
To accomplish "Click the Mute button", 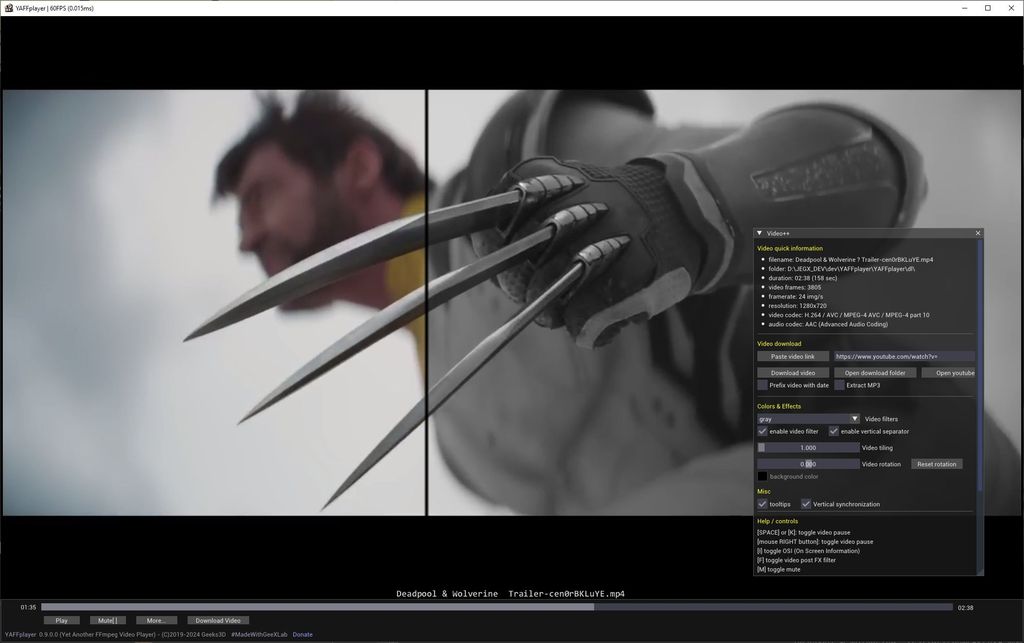I will 108,620.
